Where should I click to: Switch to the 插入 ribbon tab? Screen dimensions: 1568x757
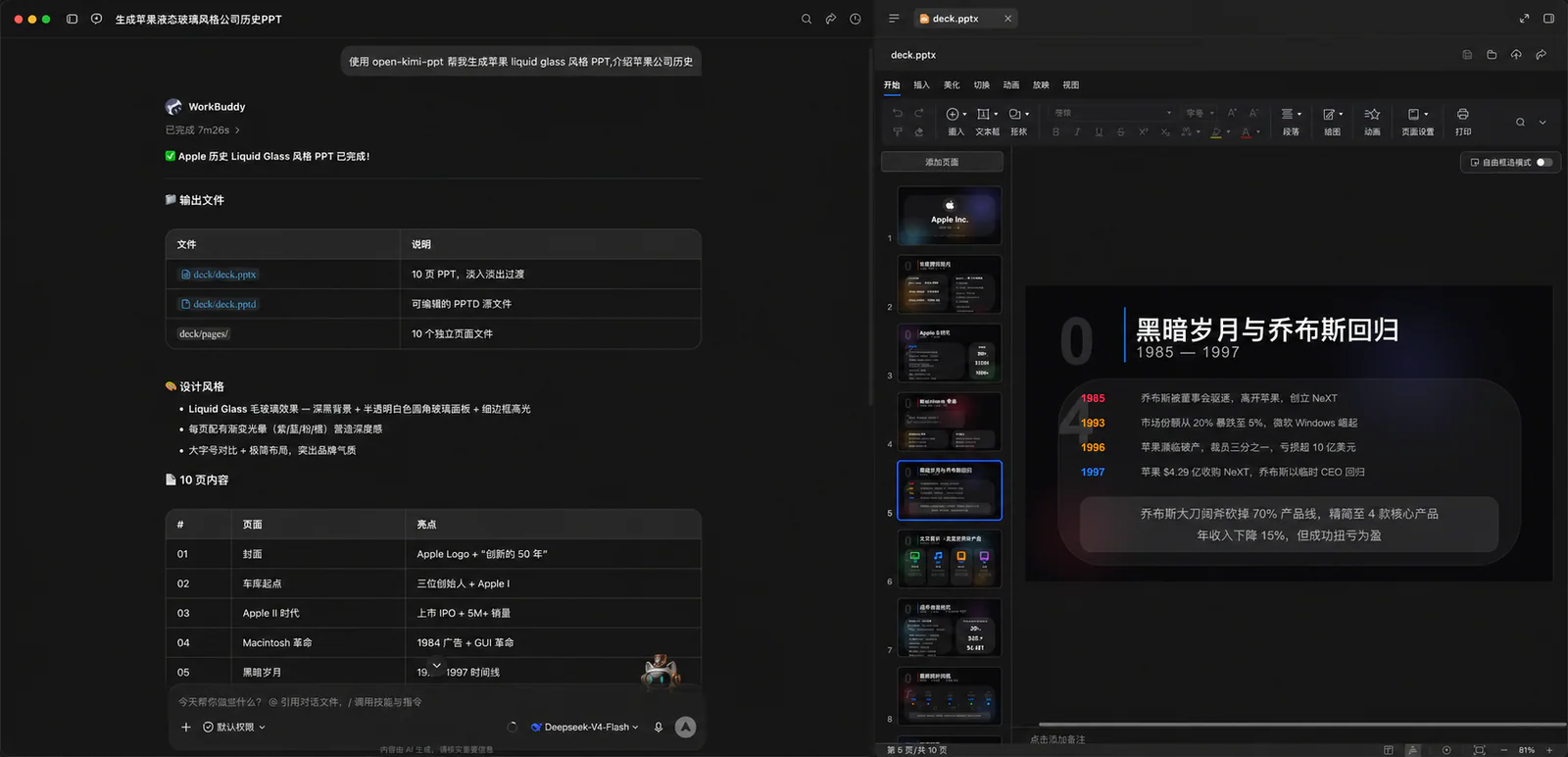[x=921, y=85]
